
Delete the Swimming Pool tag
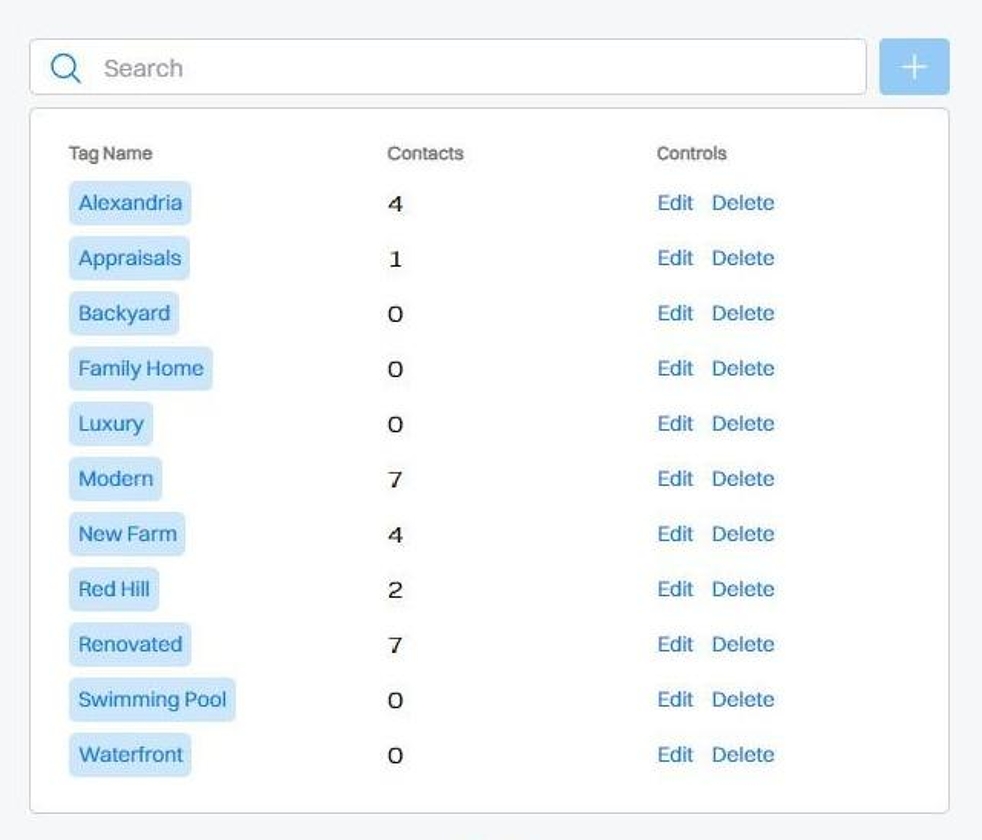click(x=743, y=699)
